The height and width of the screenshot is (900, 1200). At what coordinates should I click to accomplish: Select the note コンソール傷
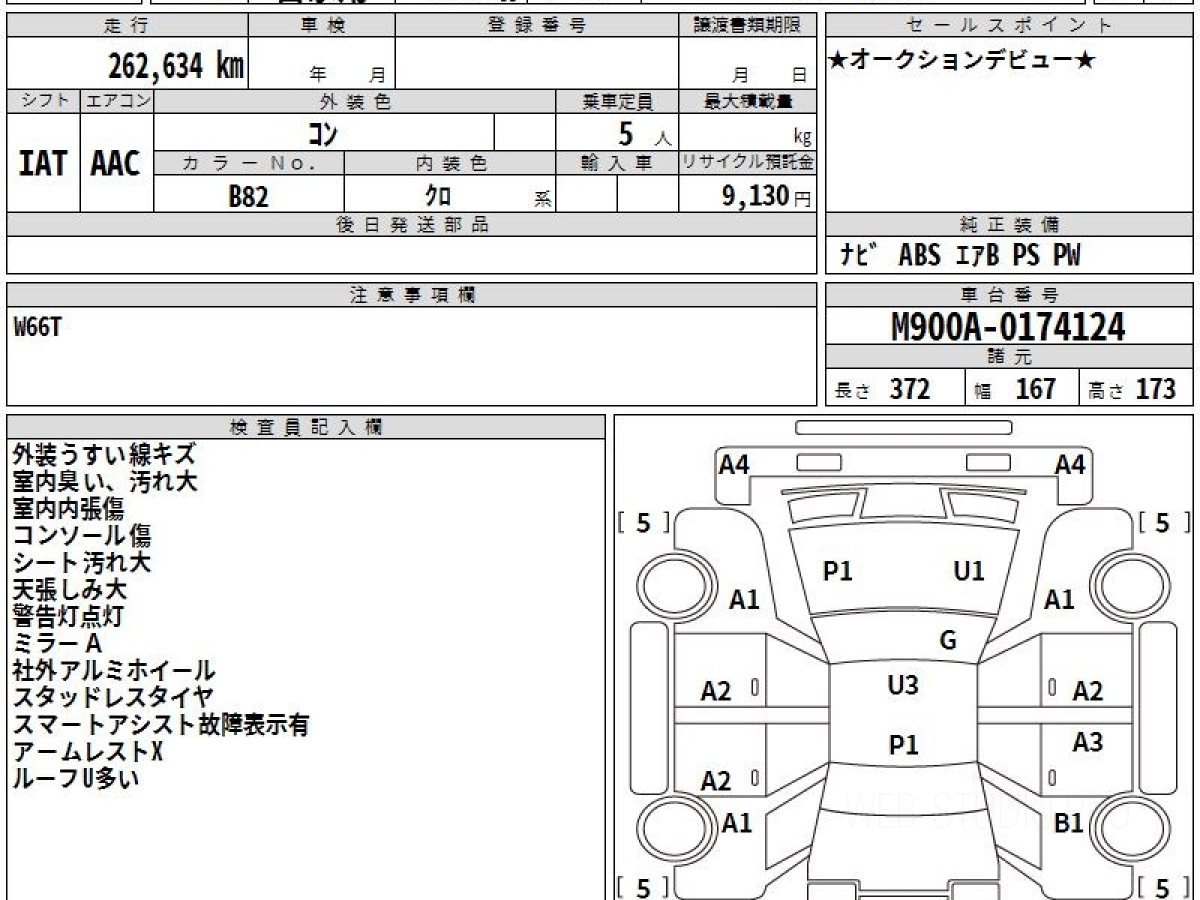tap(82, 536)
